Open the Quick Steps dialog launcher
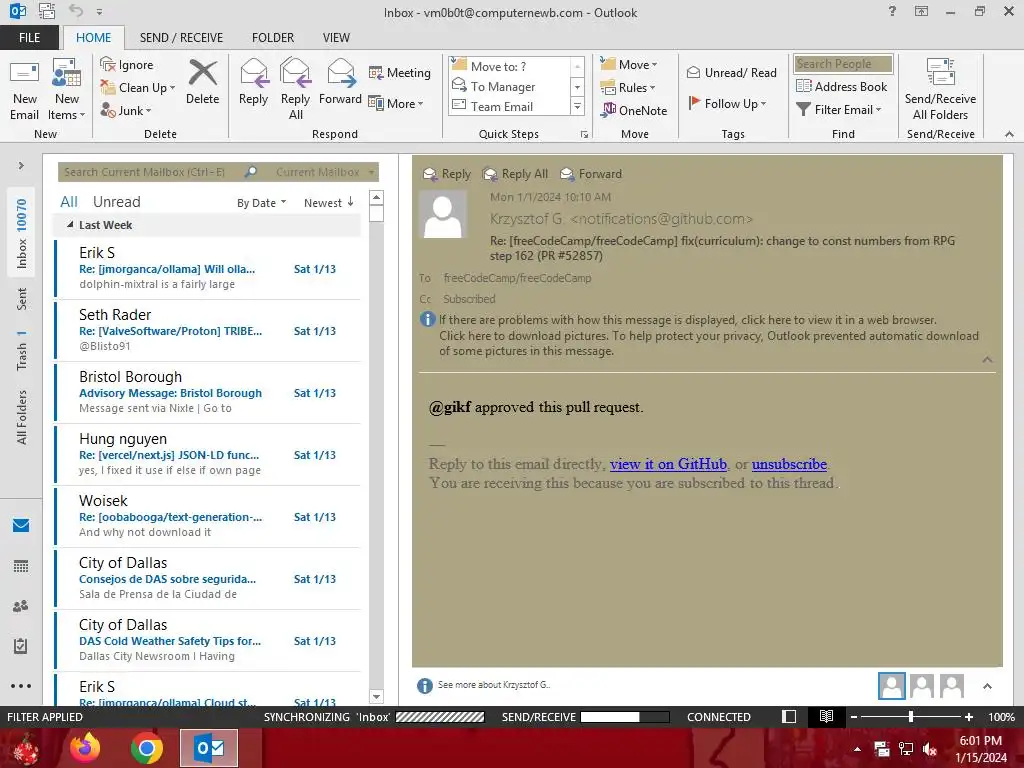 click(584, 135)
